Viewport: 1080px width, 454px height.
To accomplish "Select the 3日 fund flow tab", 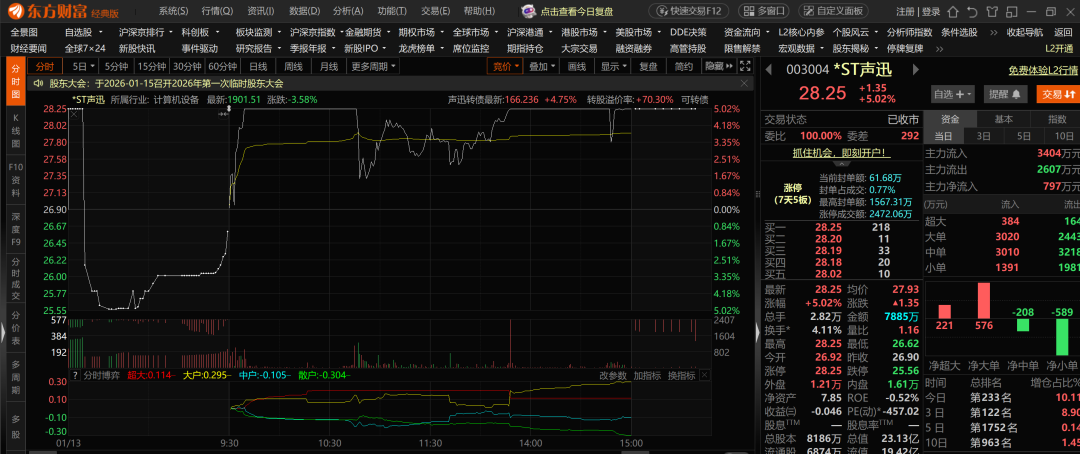I will point(984,136).
